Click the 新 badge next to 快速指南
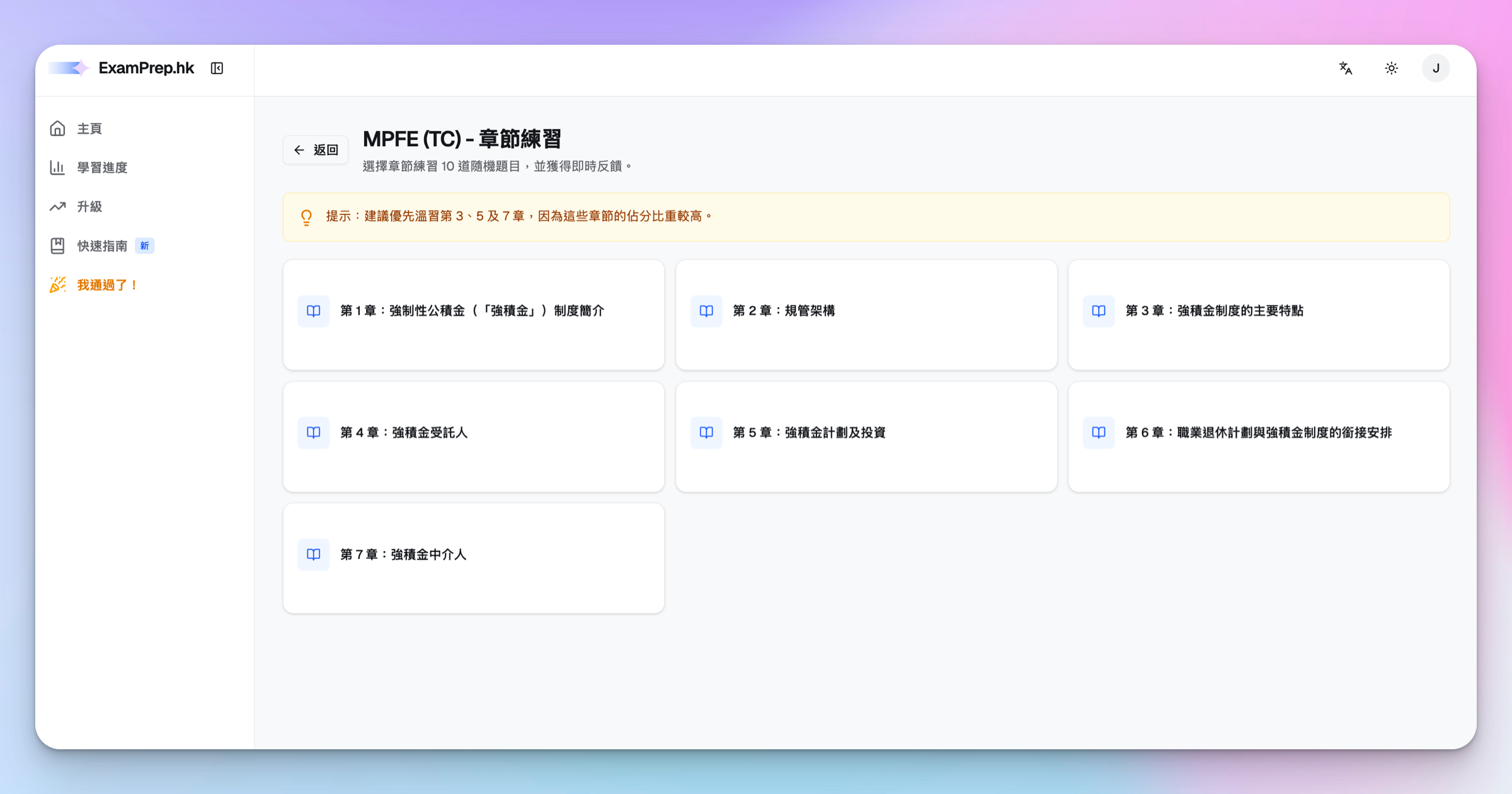This screenshot has width=1512, height=794. coord(145,246)
